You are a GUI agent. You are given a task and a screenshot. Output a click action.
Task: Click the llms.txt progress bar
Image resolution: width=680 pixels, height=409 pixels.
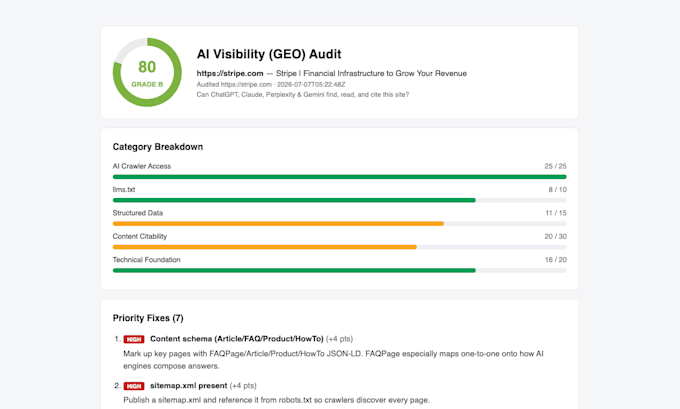[340, 200]
